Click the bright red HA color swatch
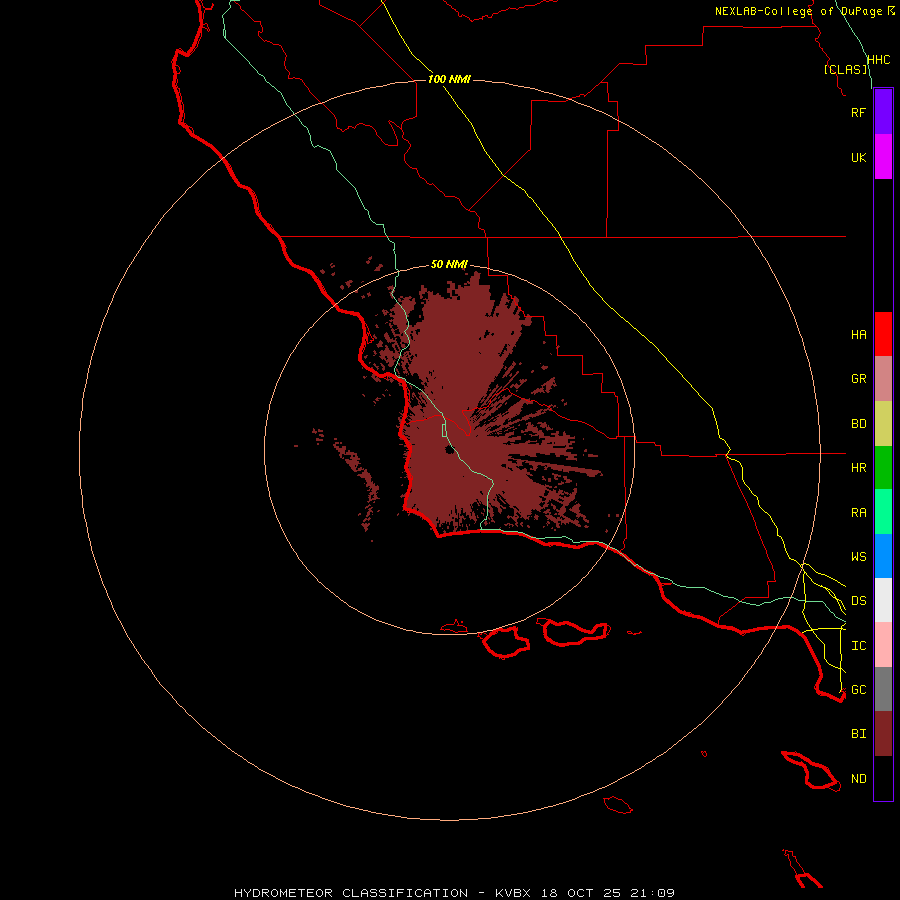The width and height of the screenshot is (900, 900). (883, 334)
